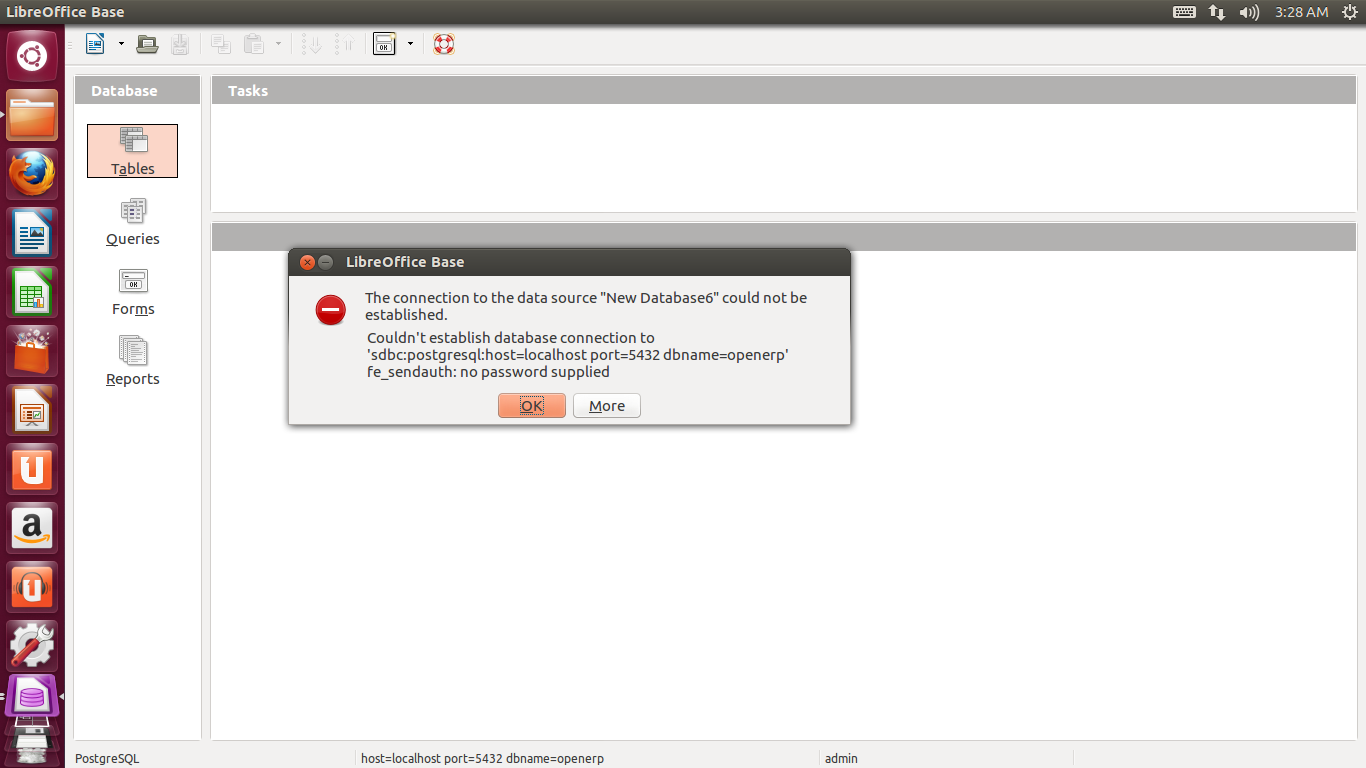Screen dimensions: 1366x768
Task: Click PostgreSQL in the status bar
Action: (107, 758)
